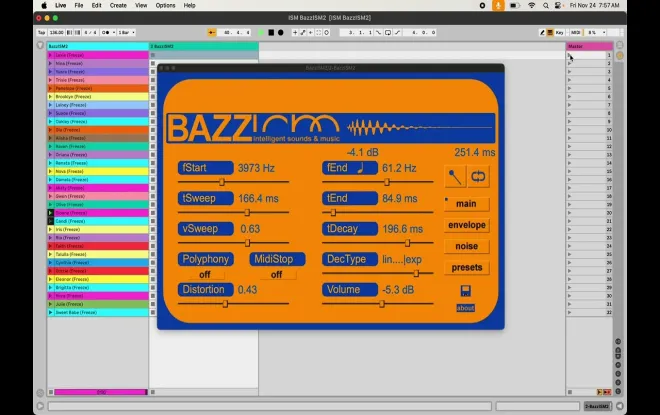Click the tDecay slider handle
This screenshot has height=415, width=660.
click(407, 243)
